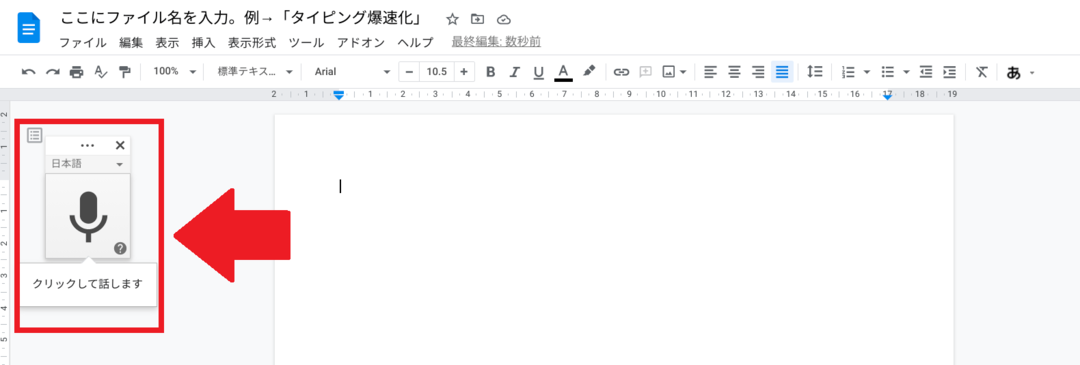
Task: Open the text color picker
Action: point(563,72)
